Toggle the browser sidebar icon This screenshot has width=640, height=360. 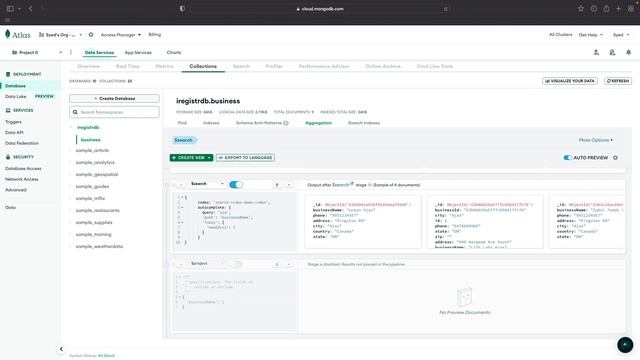coord(10,9)
